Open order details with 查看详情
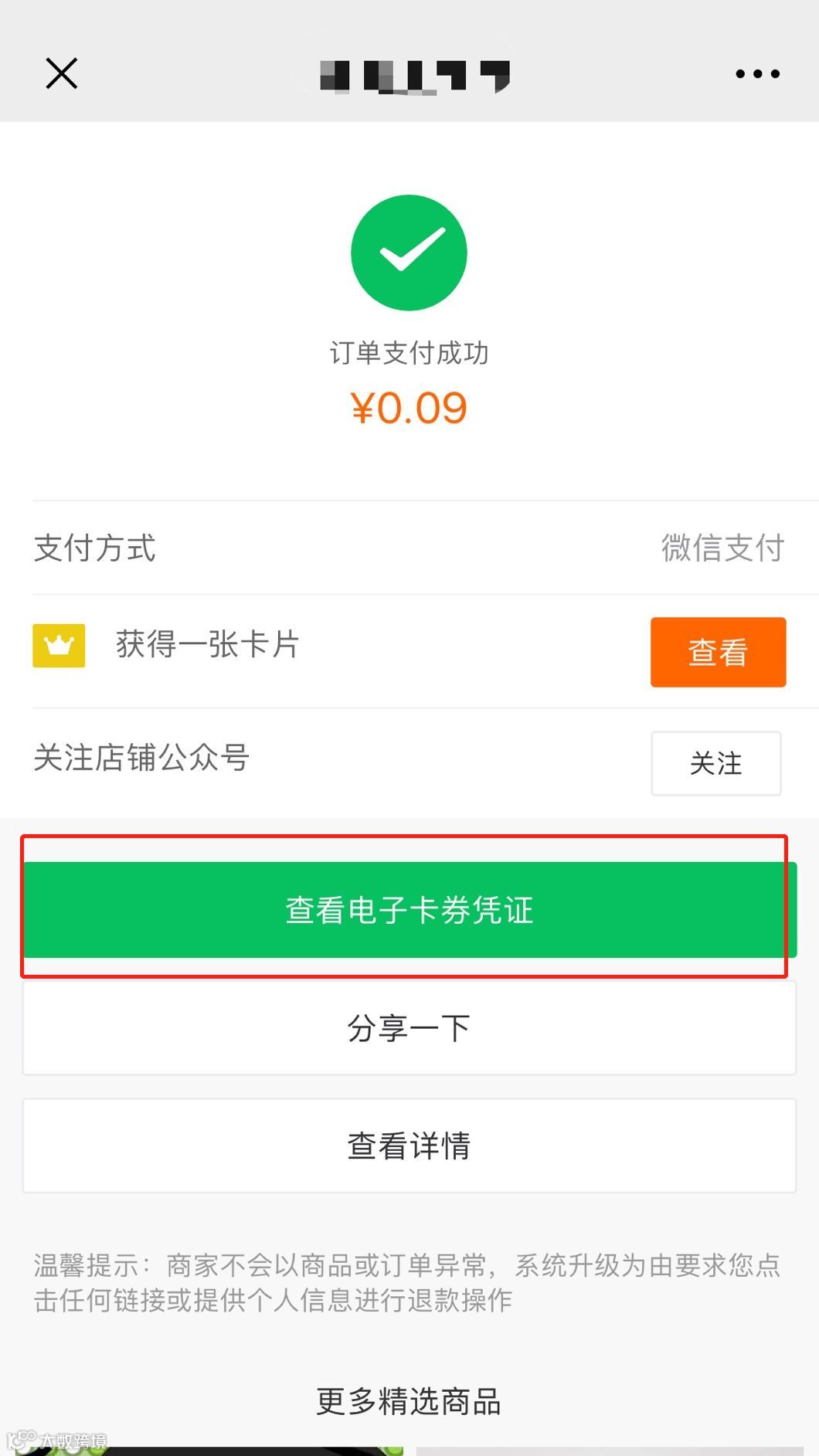 pyautogui.click(x=409, y=1145)
